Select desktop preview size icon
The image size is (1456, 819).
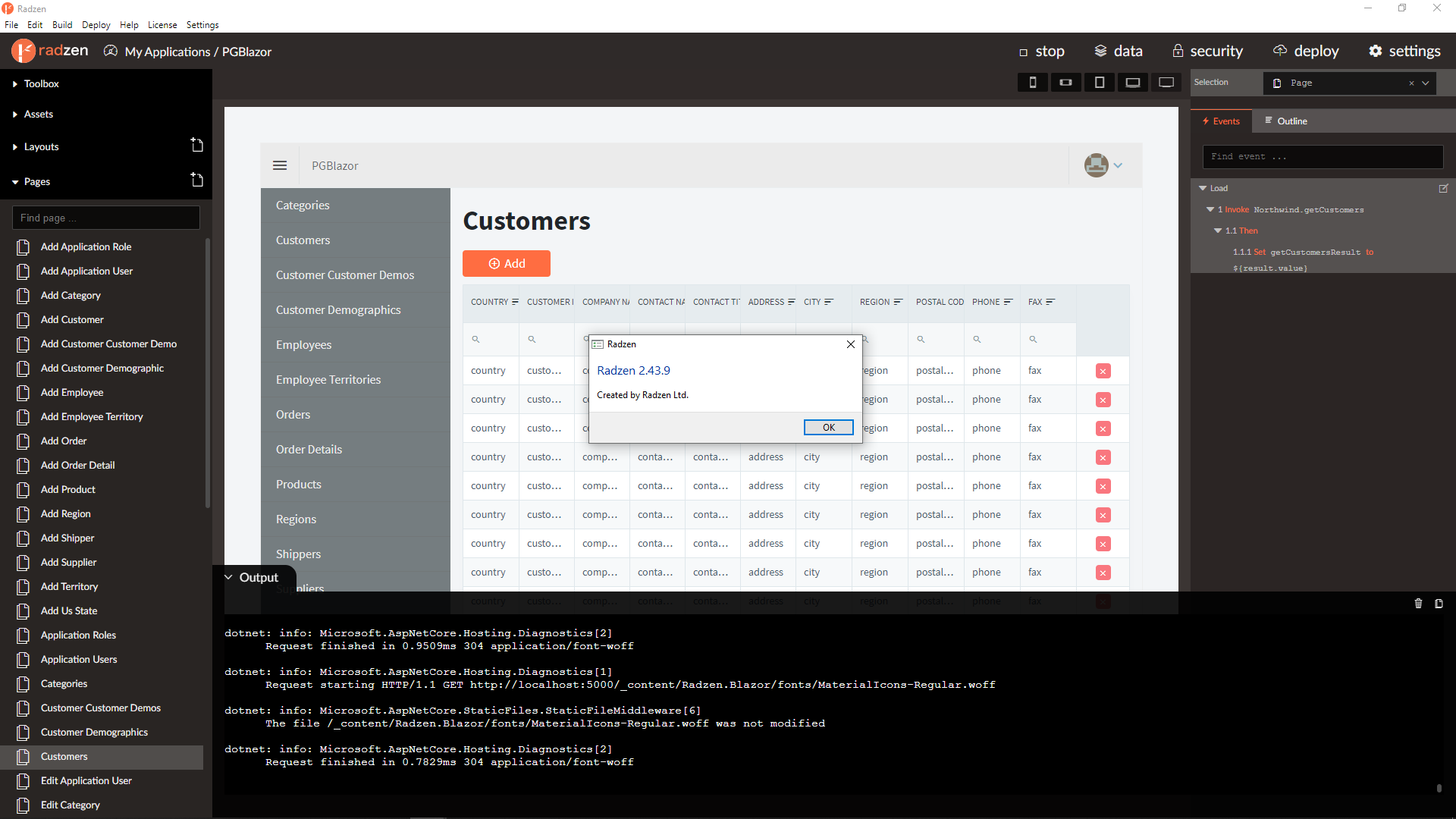point(1166,82)
